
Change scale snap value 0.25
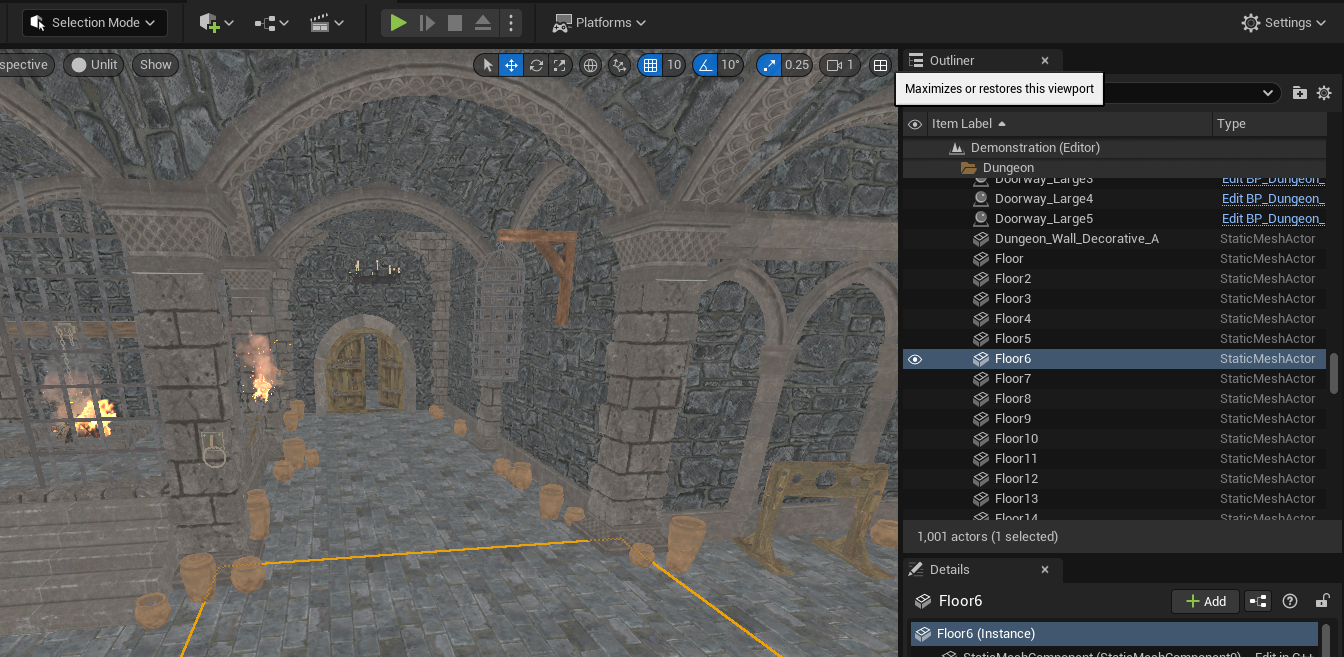[x=797, y=65]
